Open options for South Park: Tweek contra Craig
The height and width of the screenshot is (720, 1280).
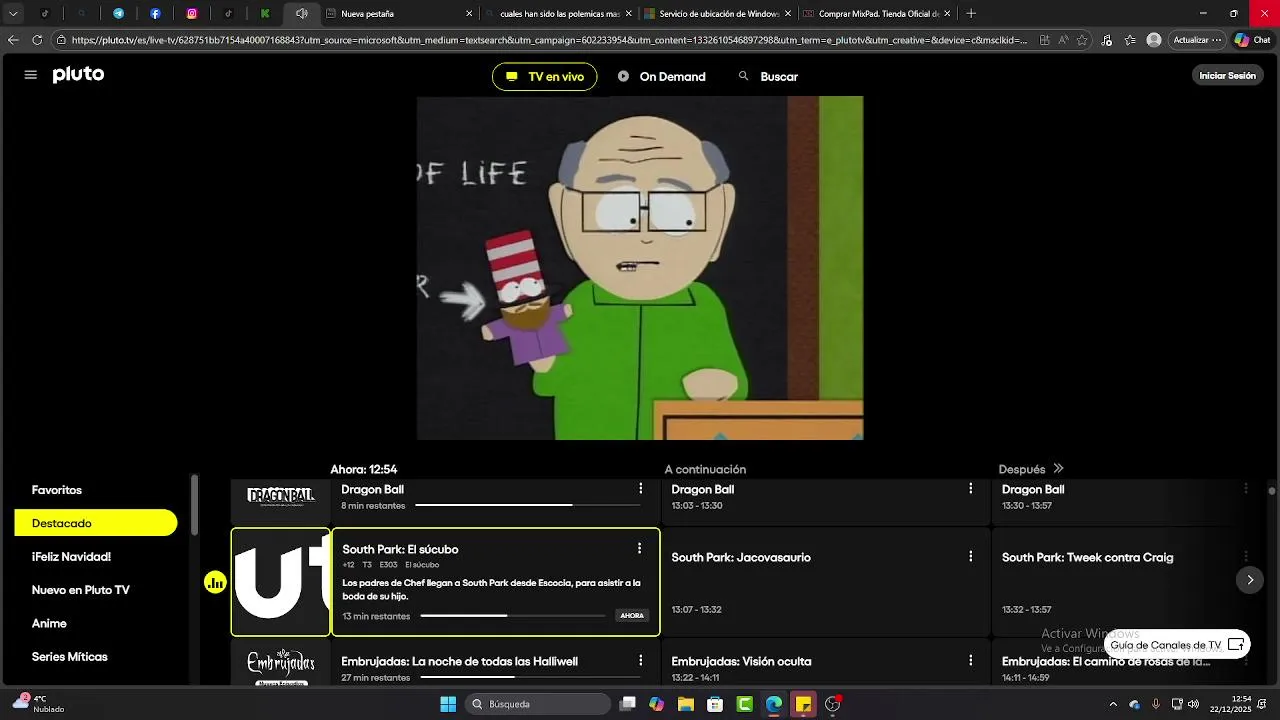[1246, 557]
